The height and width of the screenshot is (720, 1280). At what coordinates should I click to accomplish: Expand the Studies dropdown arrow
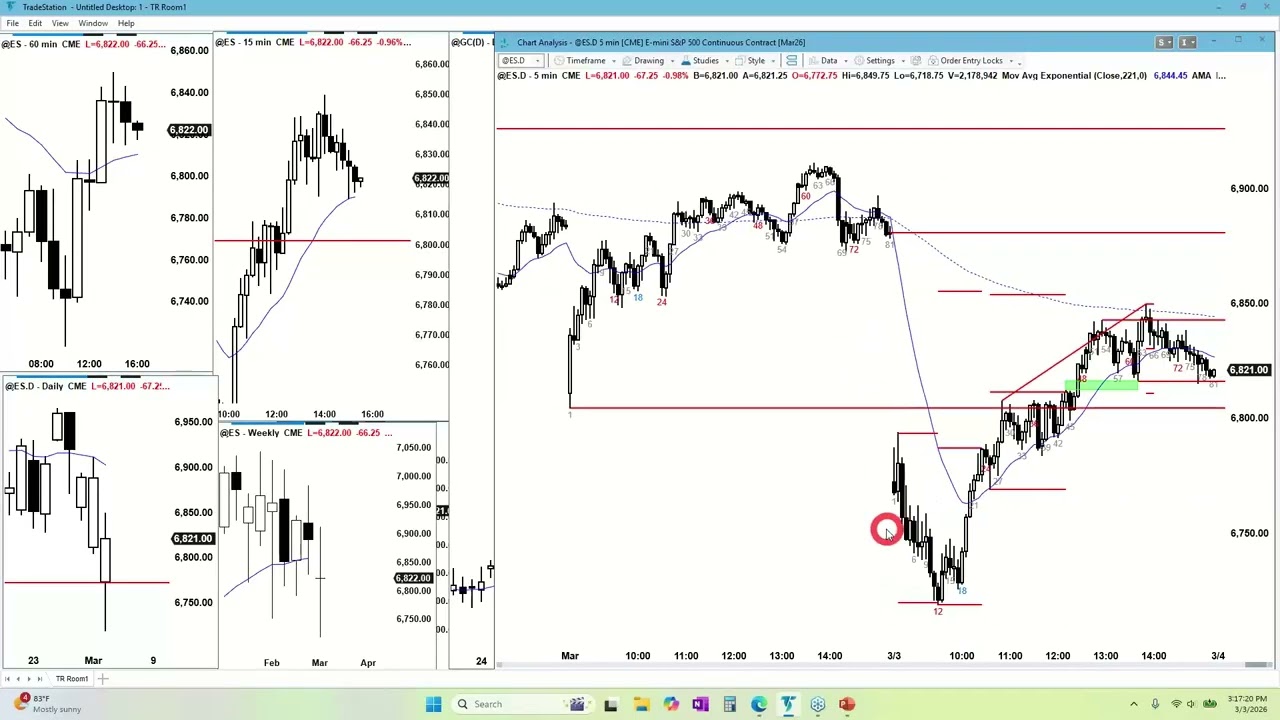727,61
